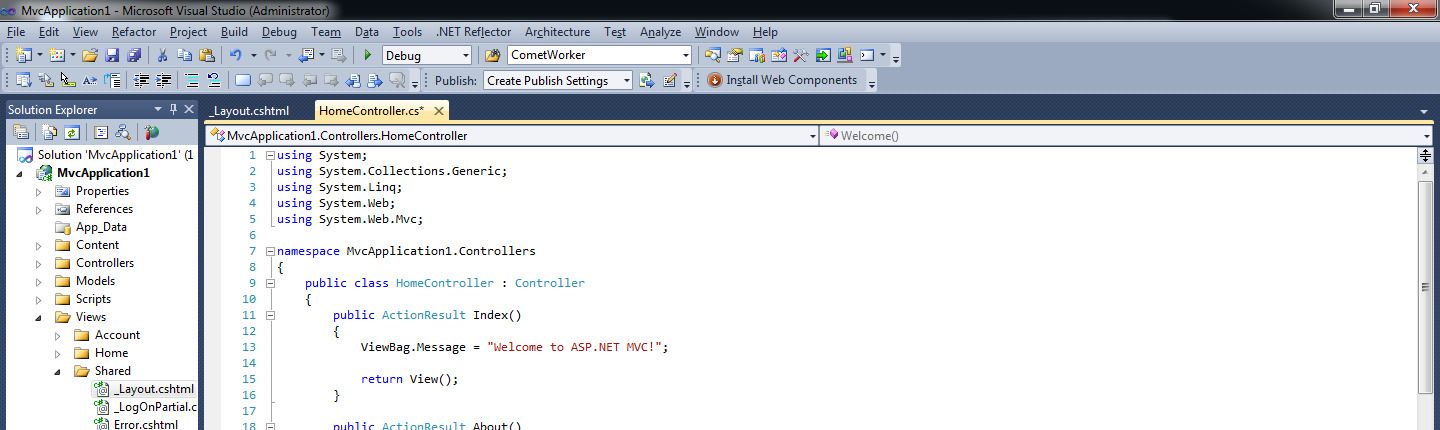Select the App_Data folder

coord(101,227)
